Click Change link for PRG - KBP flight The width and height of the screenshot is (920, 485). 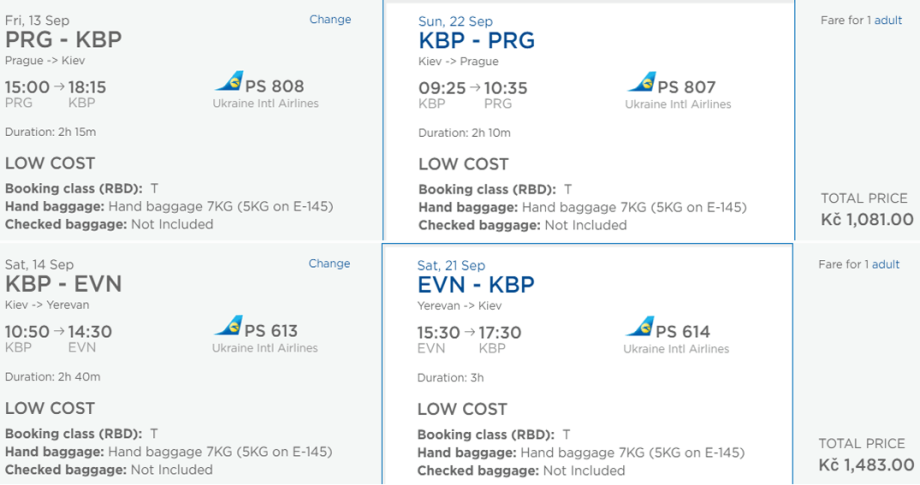330,19
